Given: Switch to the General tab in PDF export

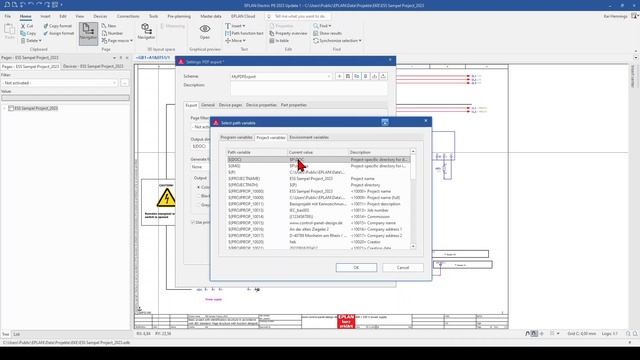Looking at the screenshot, I should coord(208,105).
